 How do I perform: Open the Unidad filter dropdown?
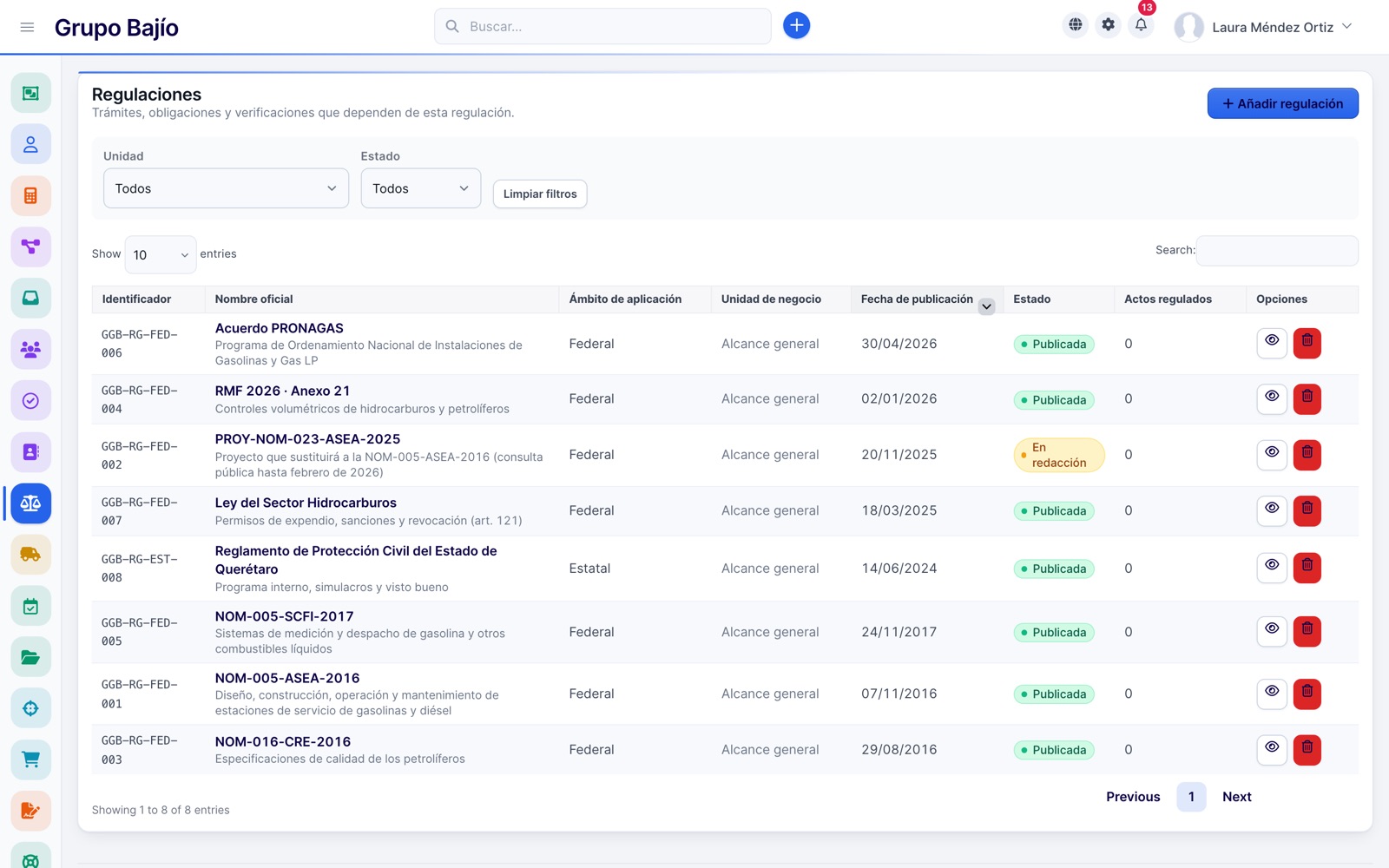pyautogui.click(x=226, y=188)
